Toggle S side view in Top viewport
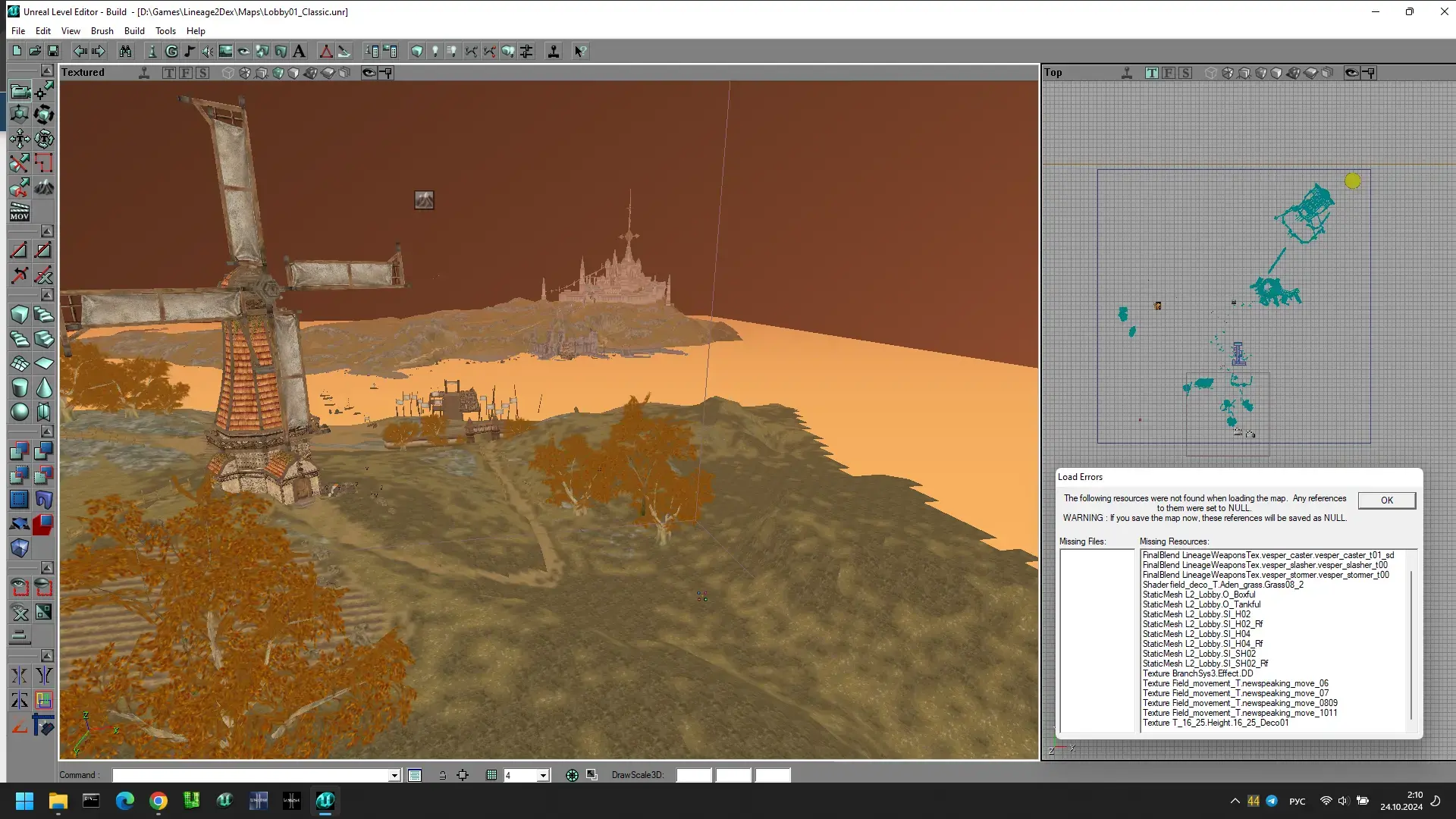The height and width of the screenshot is (819, 1456). pyautogui.click(x=1185, y=73)
